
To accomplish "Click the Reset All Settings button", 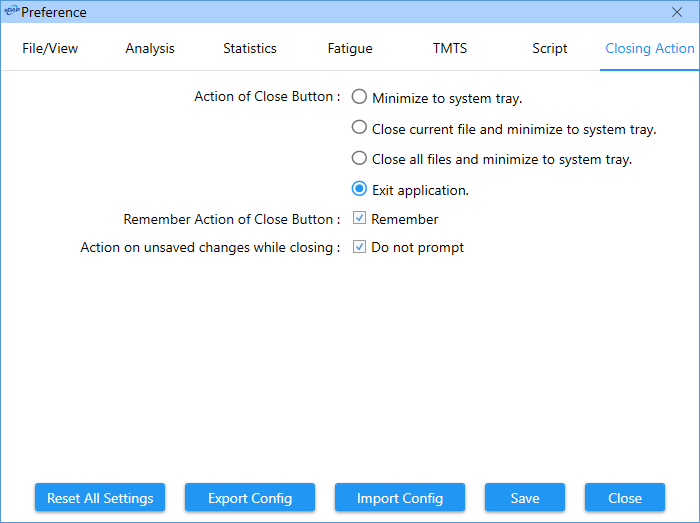I will tap(100, 498).
